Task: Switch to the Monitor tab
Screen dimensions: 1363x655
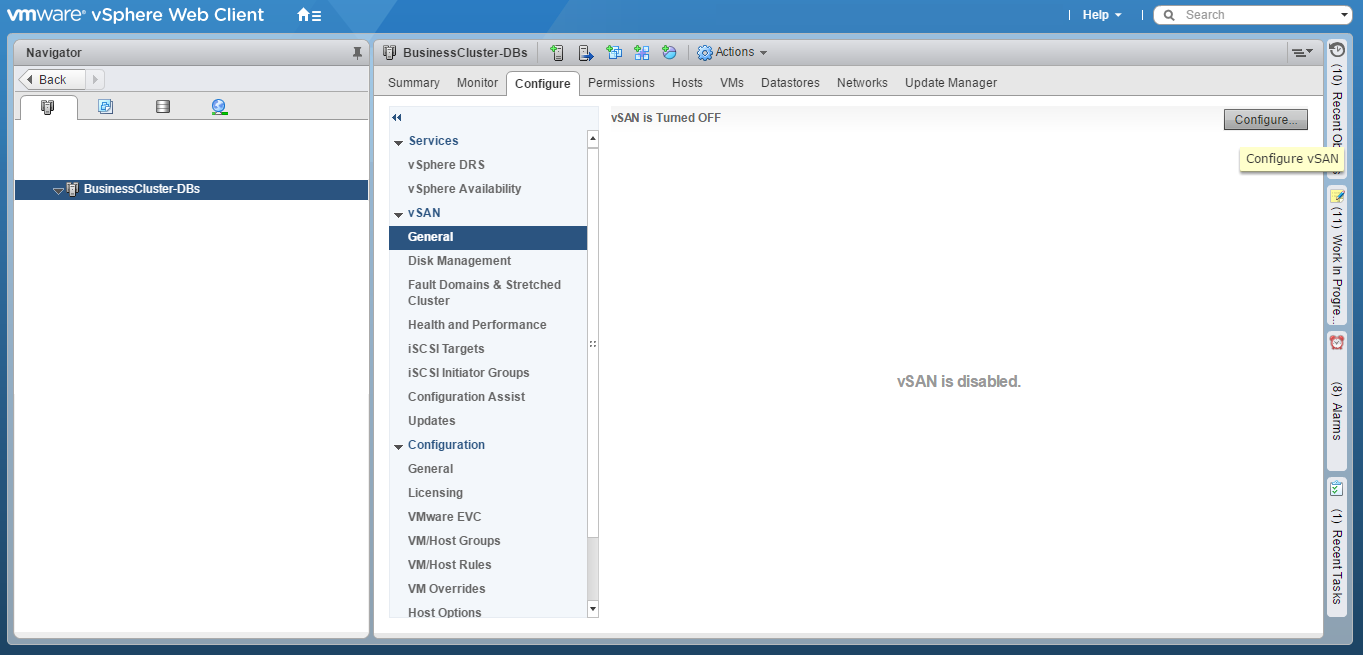Action: [x=477, y=83]
